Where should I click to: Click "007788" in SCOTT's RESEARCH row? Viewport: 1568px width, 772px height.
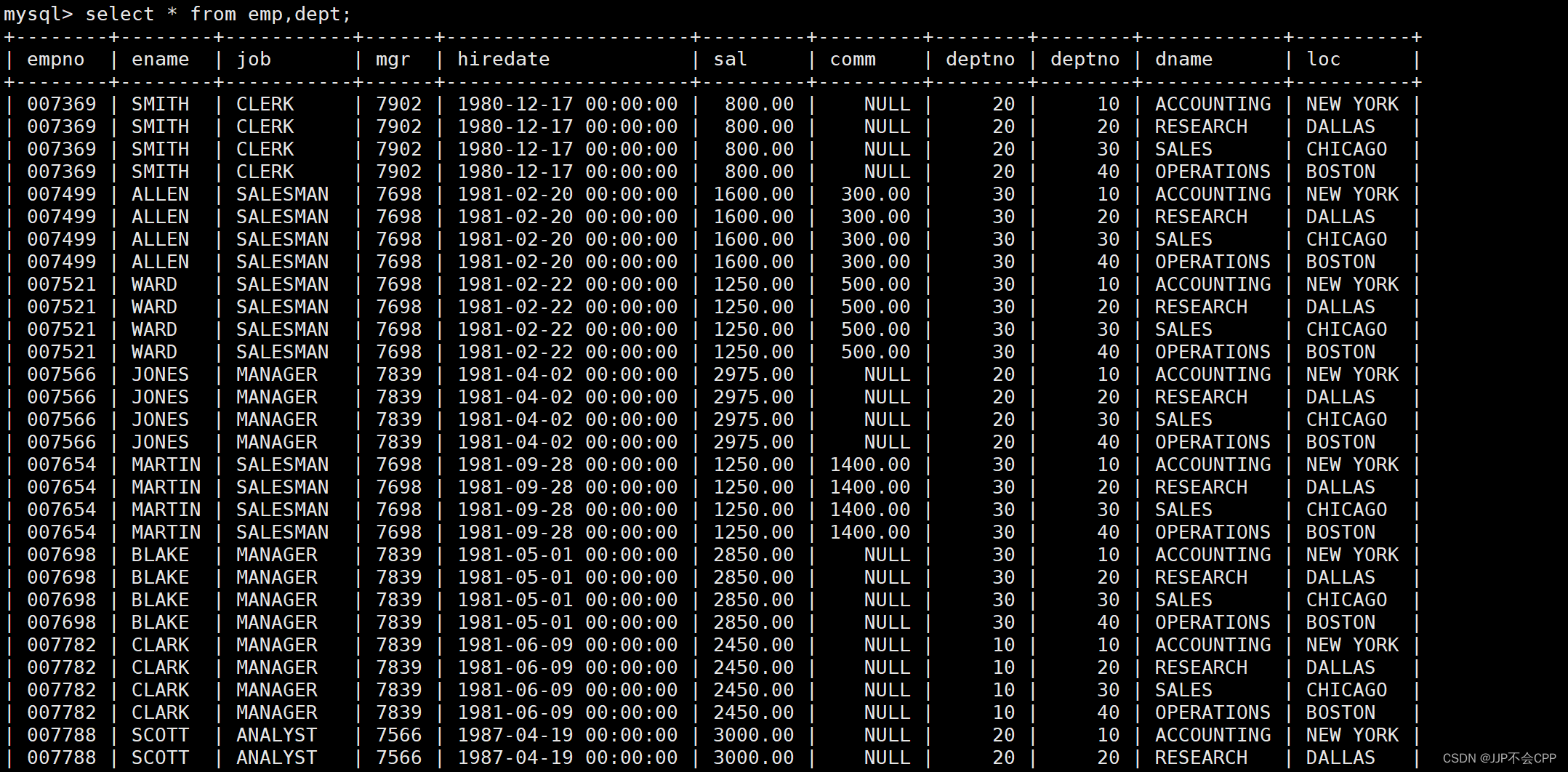pos(62,757)
